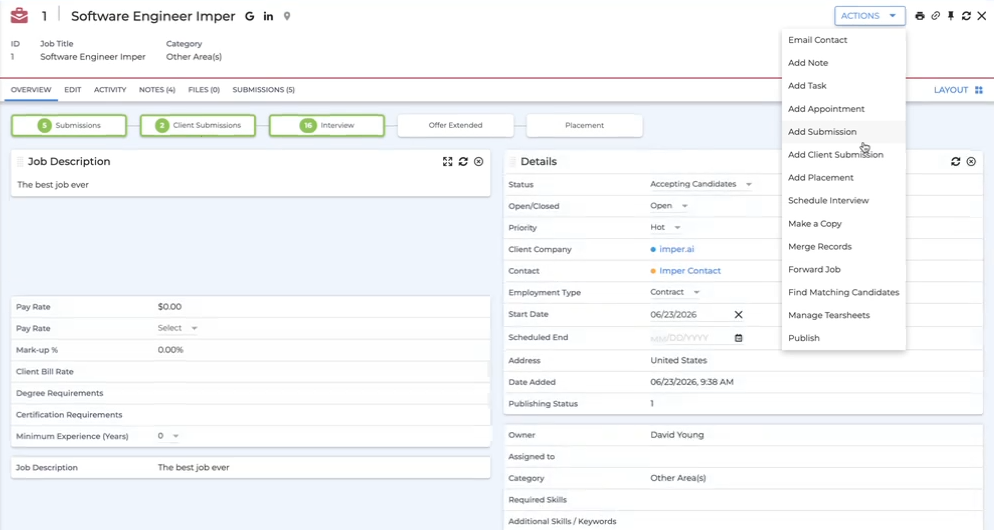The image size is (994, 530).
Task: Switch to the Overview tab
Action: pos(31,89)
